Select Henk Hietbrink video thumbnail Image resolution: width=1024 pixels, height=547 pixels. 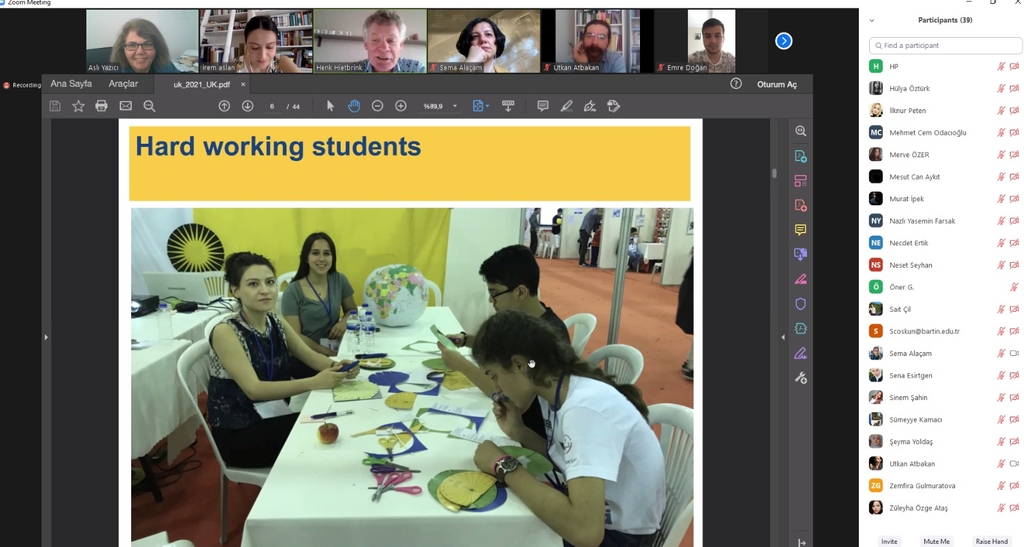pos(370,40)
